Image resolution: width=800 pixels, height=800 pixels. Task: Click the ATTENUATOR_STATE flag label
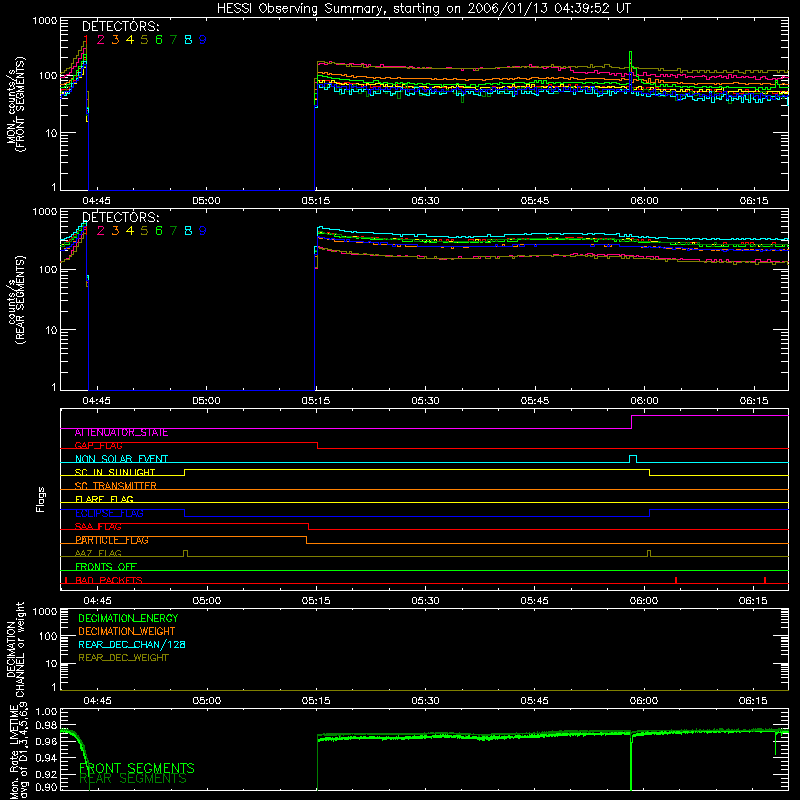pyautogui.click(x=121, y=433)
